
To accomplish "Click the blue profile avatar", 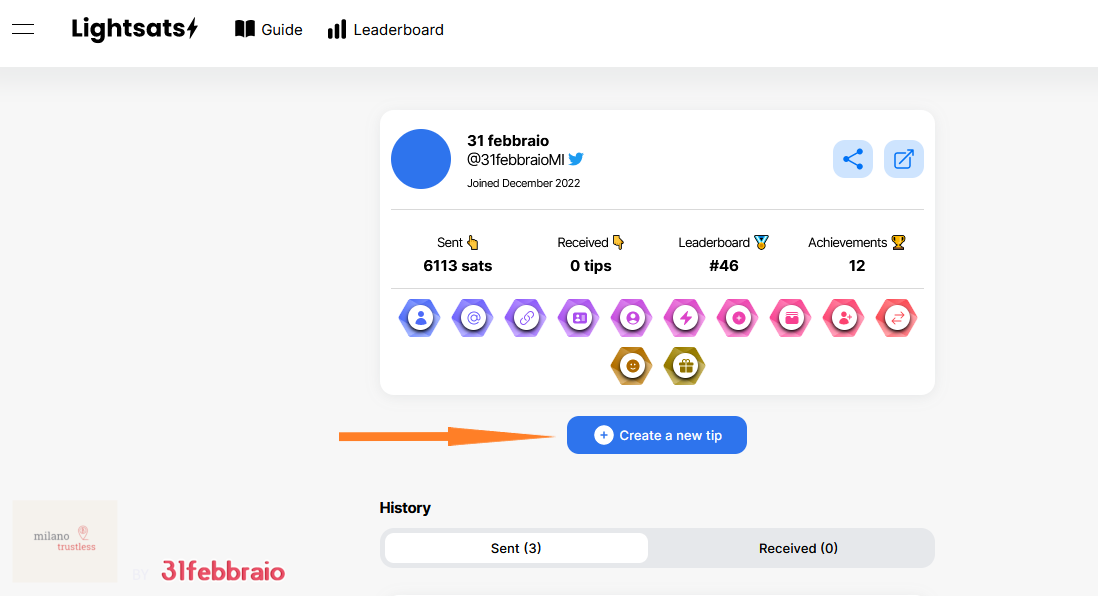I will [x=421, y=159].
